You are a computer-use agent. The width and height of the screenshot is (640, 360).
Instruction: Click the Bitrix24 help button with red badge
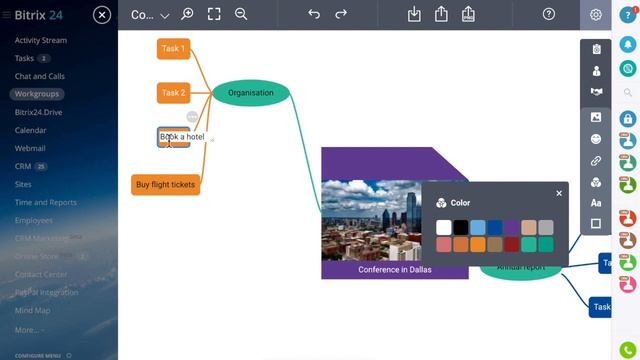point(628,15)
